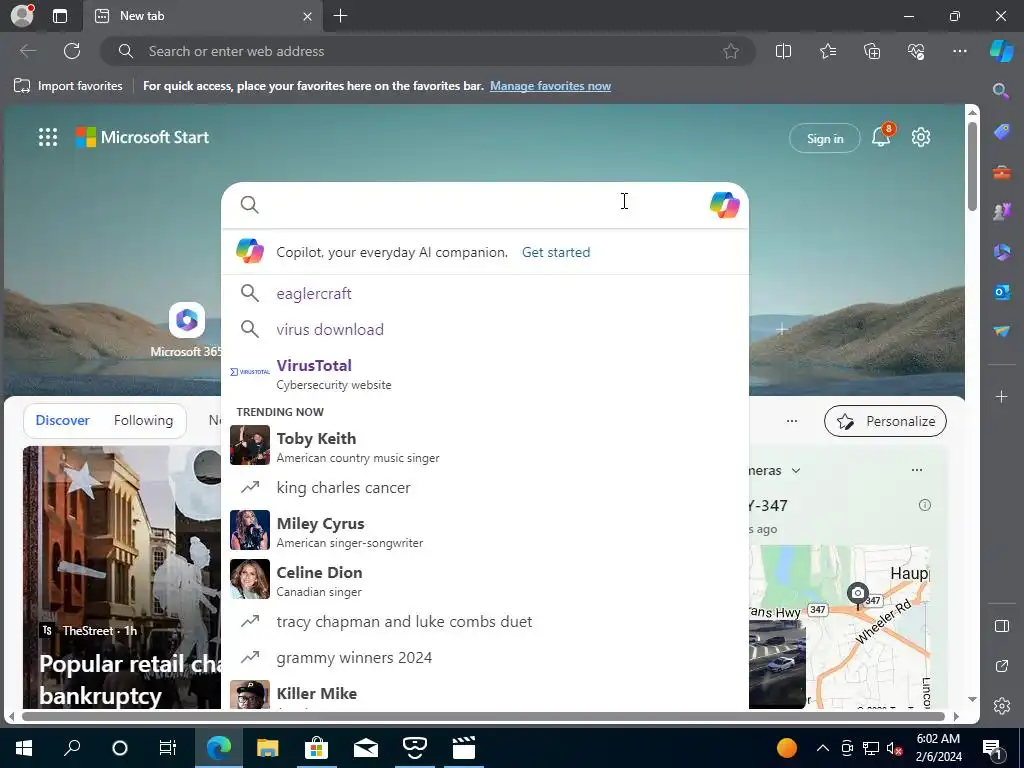
Task: Open the sidebar external link icon
Action: pos(1001,665)
